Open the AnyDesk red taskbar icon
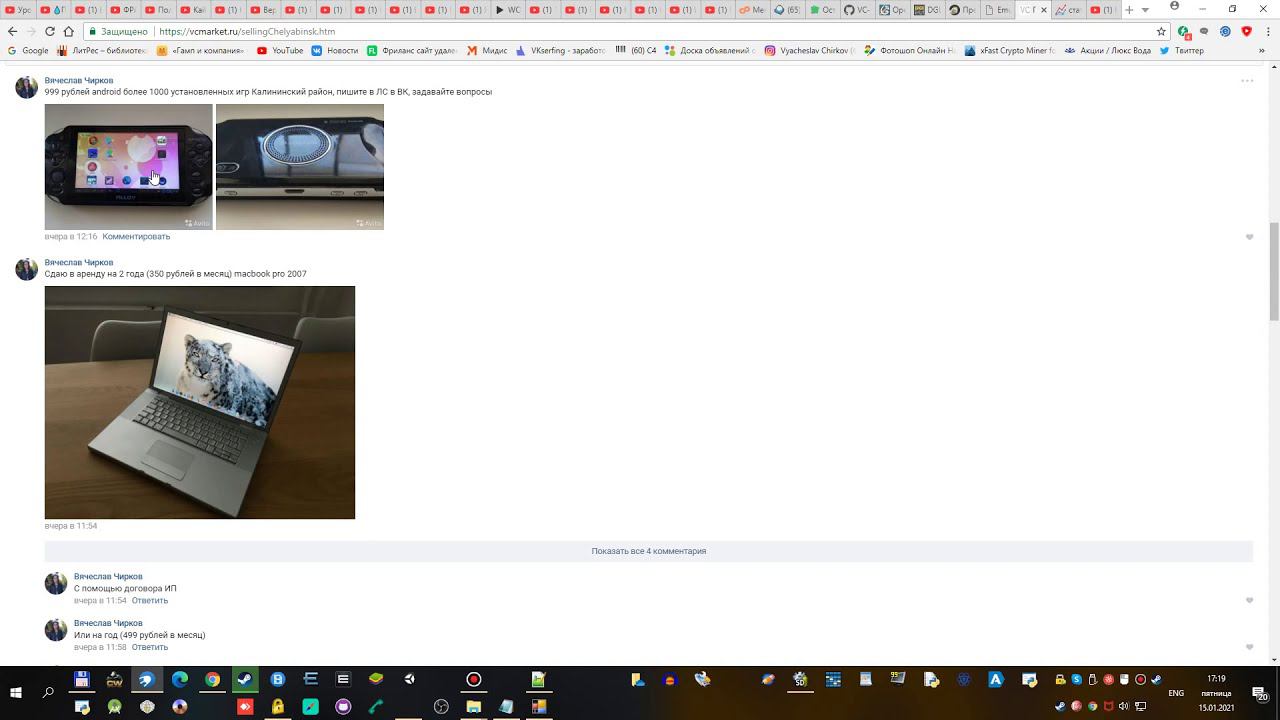Screen dimensions: 1280x720 tap(245, 707)
